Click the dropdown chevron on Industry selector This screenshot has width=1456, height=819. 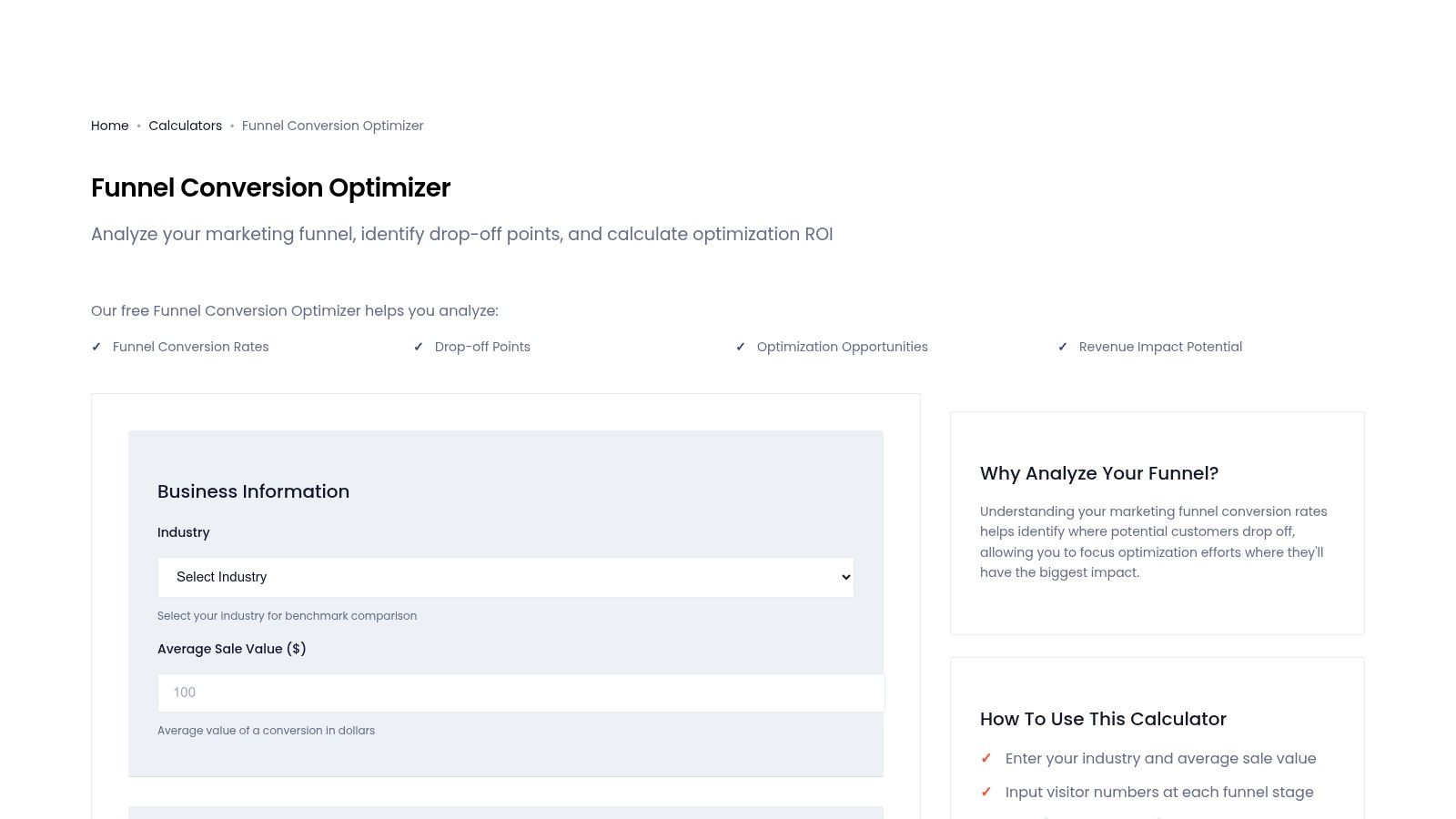tap(844, 577)
